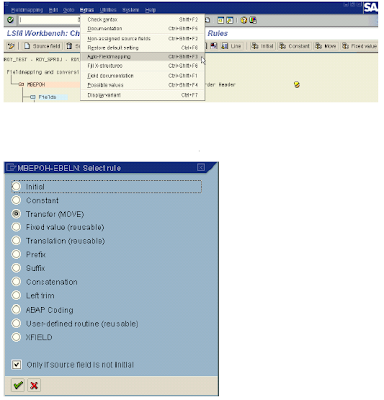Click the command input field
384x400 pixels.
click(x=48, y=20)
